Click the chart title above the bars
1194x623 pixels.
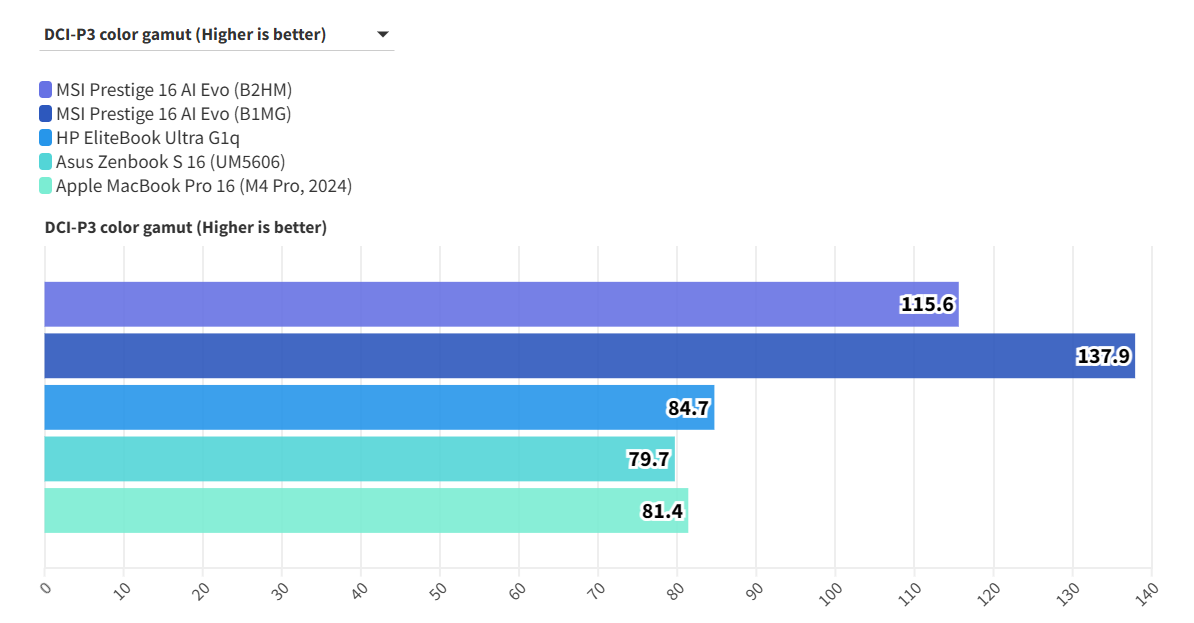click(185, 228)
